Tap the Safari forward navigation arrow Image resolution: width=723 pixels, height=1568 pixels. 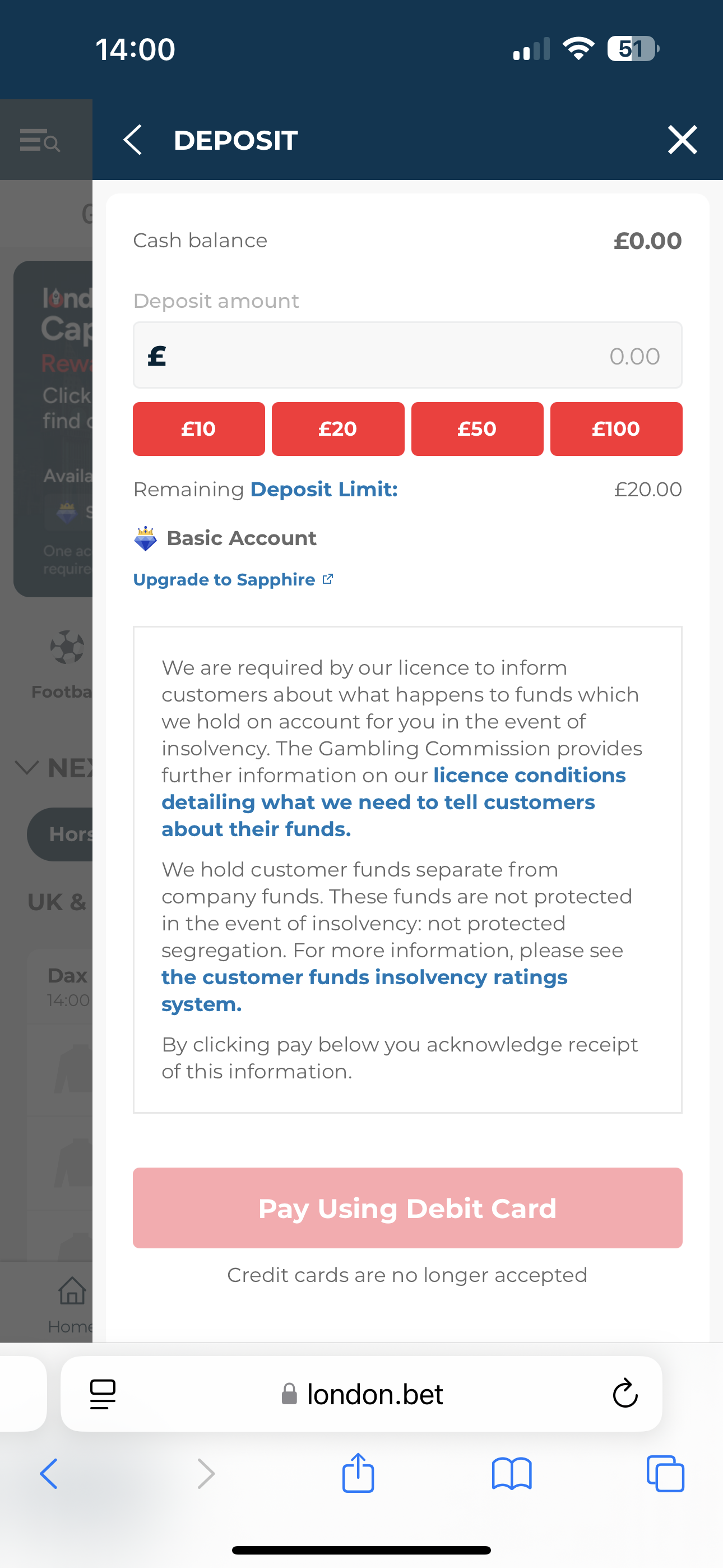(x=206, y=1473)
